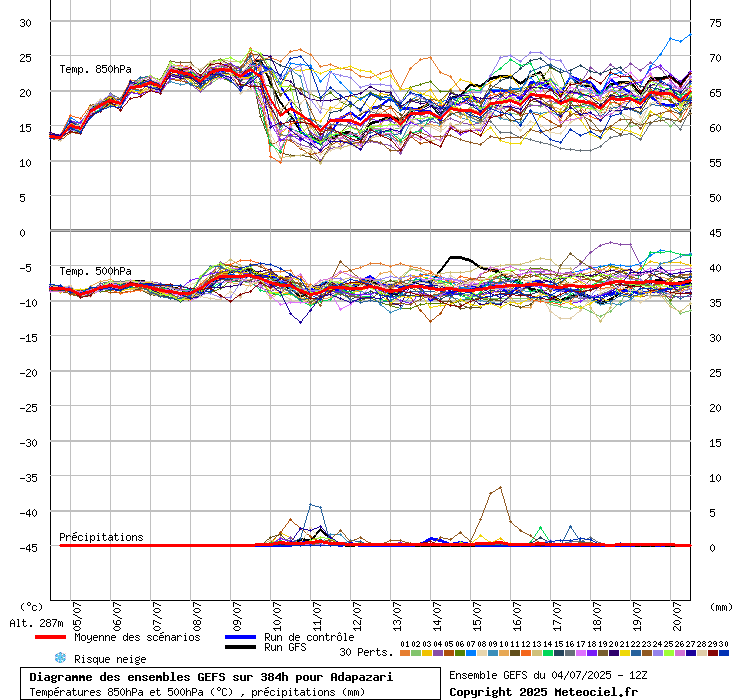Click the right axis value 10

tap(715, 478)
